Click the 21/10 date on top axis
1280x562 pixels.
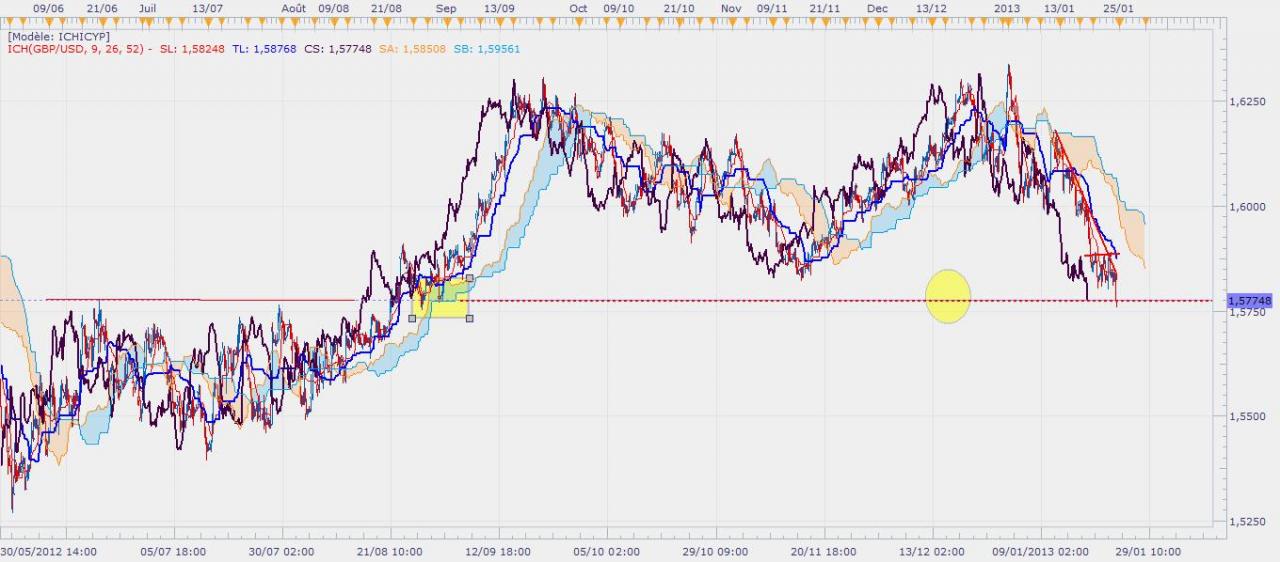679,7
